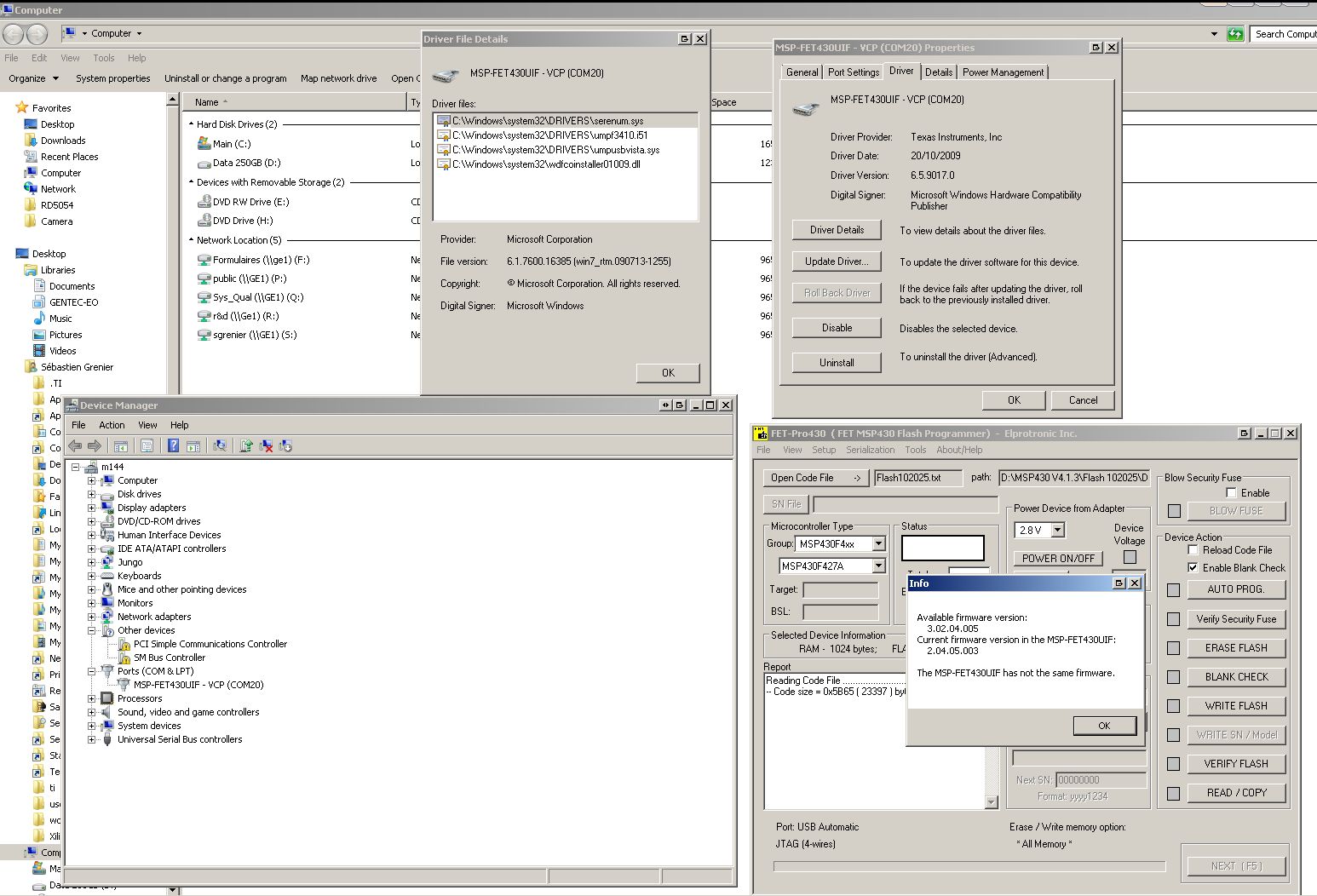1317x896 pixels.
Task: Open Group MSP430F4xx dropdown
Action: (878, 543)
